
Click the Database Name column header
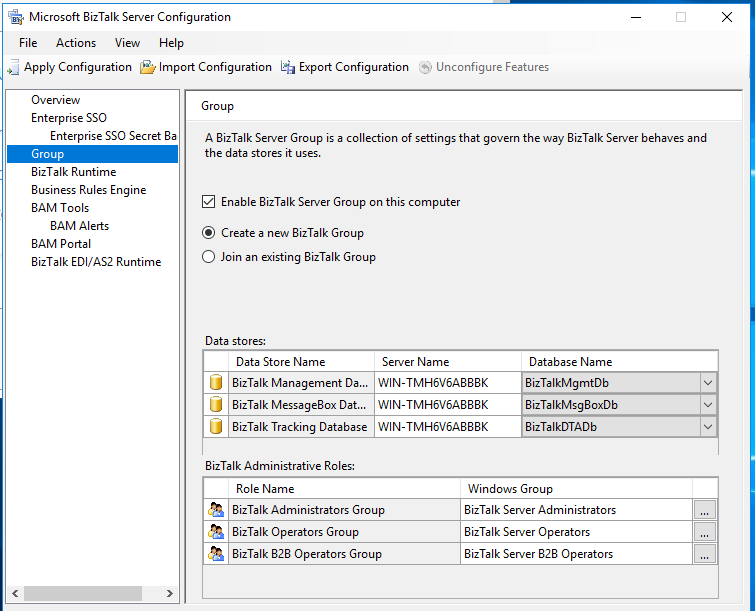tap(619, 362)
